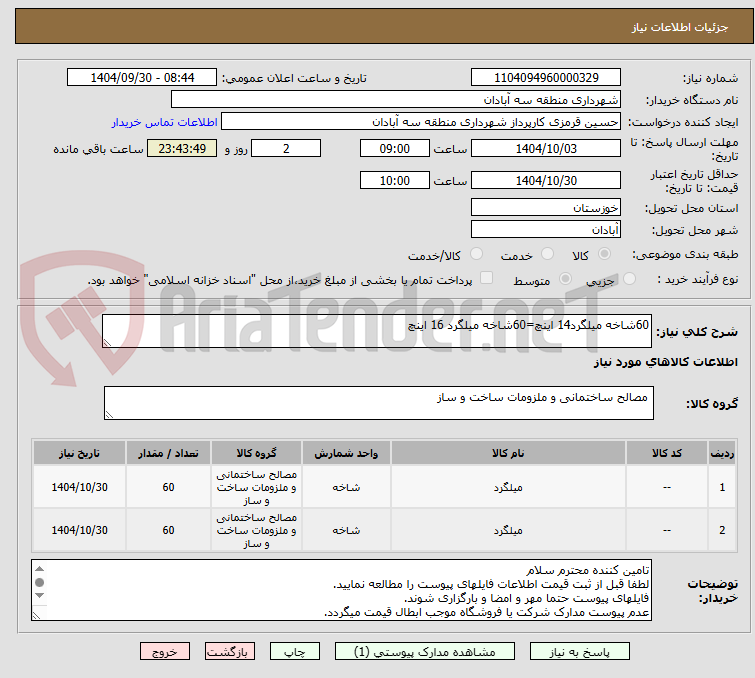
Task: Click the table's گروه کالا column header
Action: pos(256,453)
